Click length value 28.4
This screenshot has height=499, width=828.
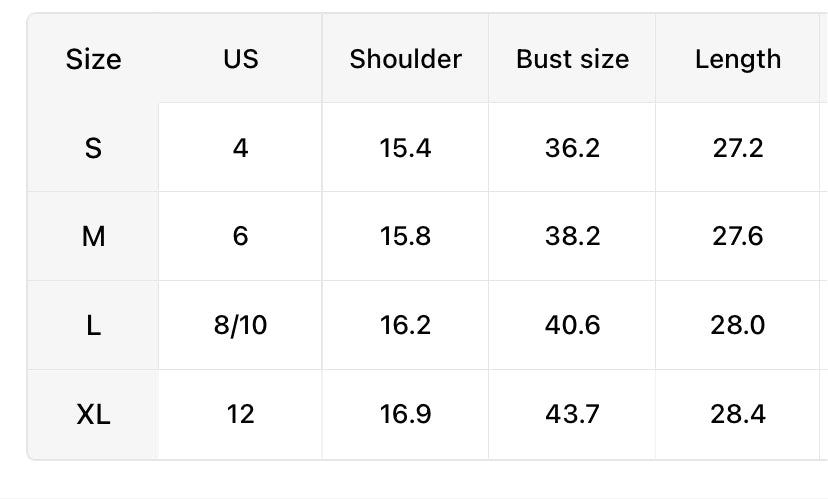[x=738, y=414]
